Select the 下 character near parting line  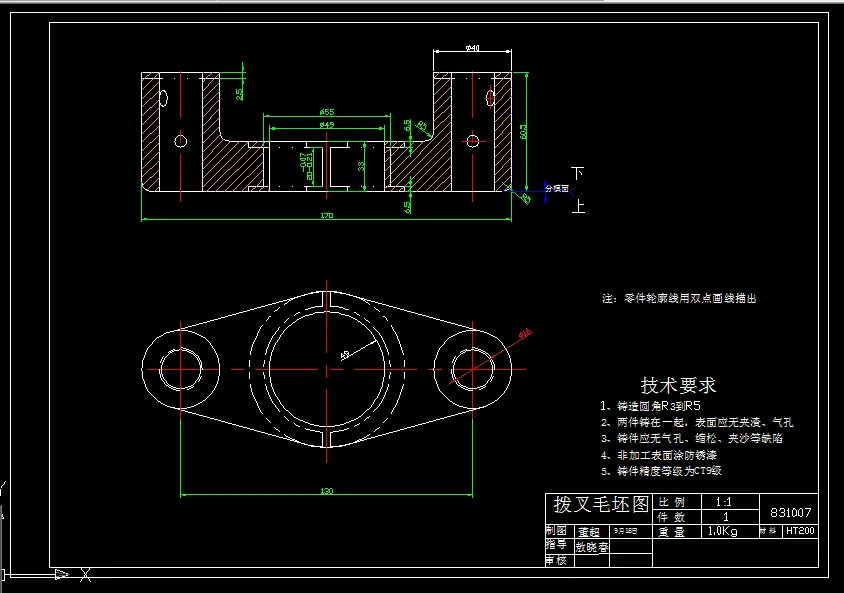[578, 173]
